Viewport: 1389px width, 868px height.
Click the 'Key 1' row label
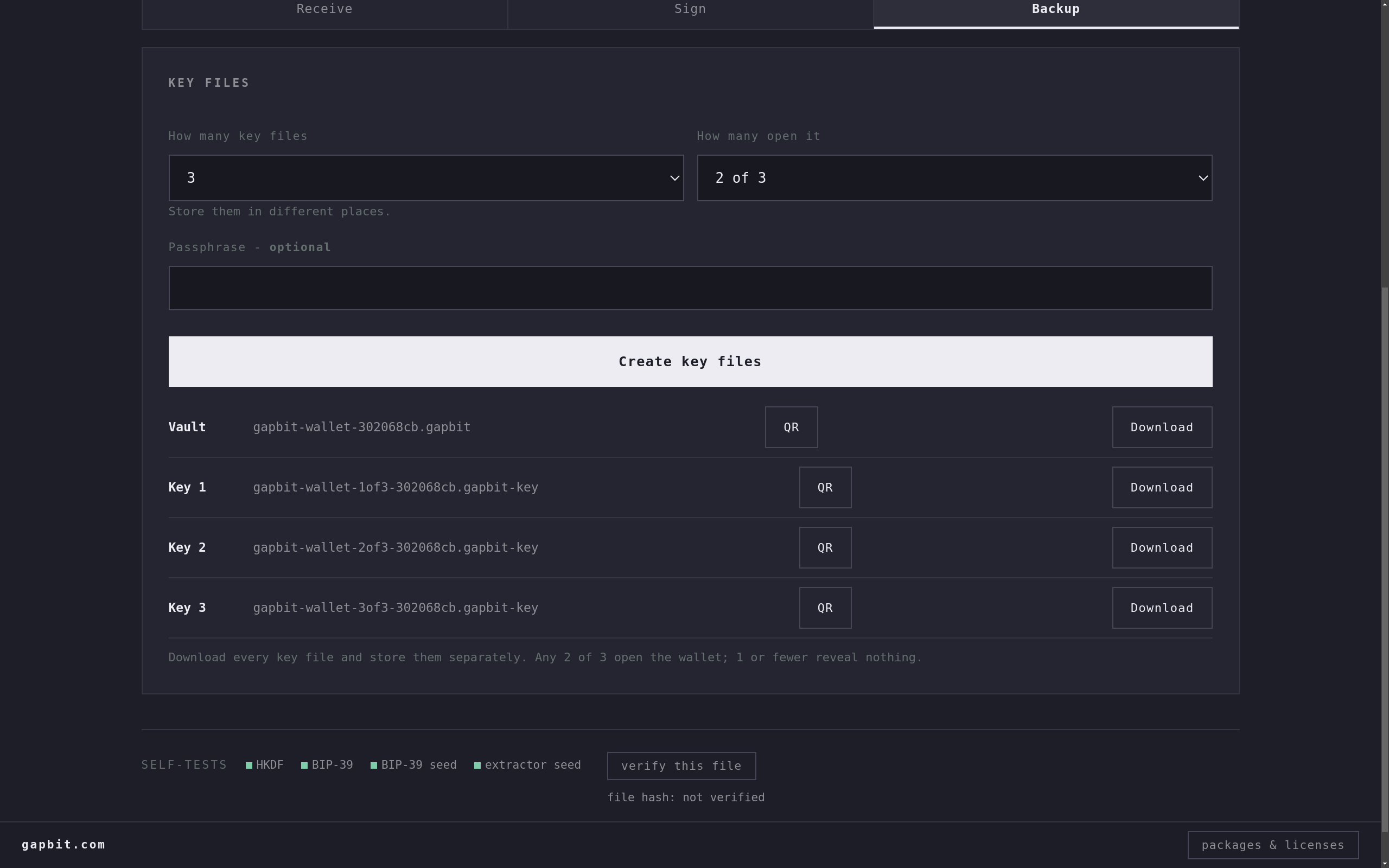pos(187,487)
